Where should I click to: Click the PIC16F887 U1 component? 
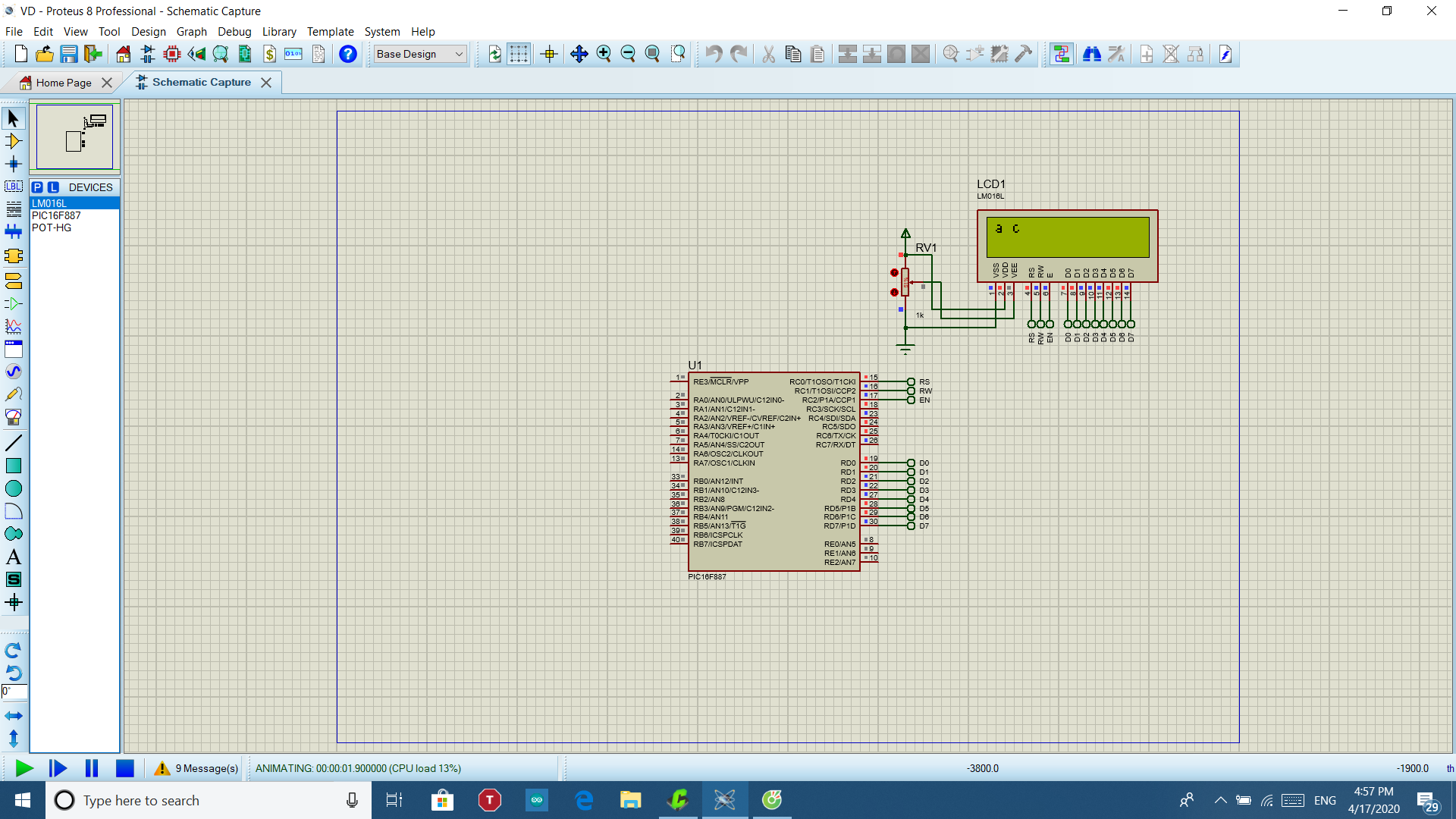pyautogui.click(x=773, y=471)
